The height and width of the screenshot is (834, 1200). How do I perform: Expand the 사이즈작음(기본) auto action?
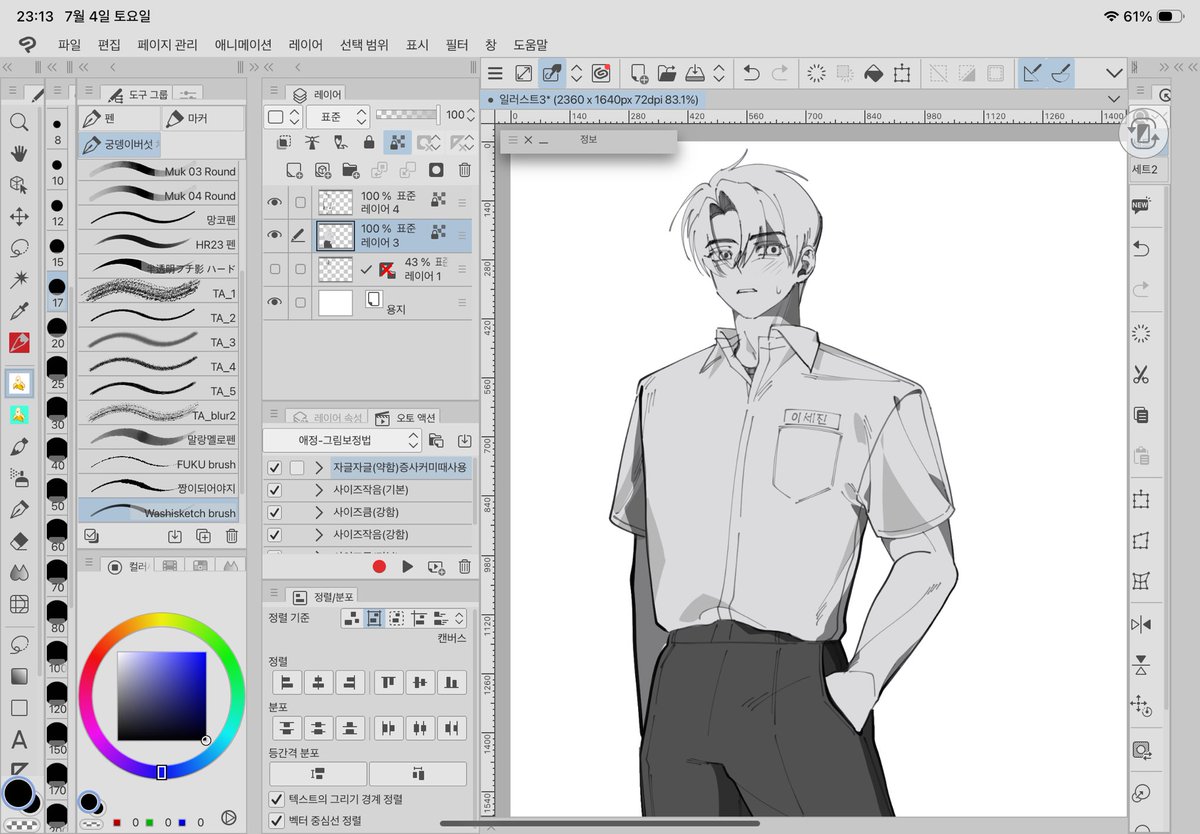[319, 490]
